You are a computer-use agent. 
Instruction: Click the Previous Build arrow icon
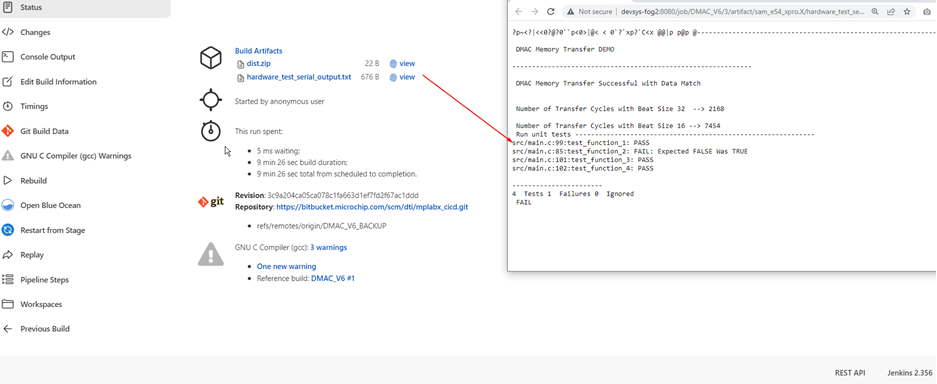pyautogui.click(x=8, y=328)
